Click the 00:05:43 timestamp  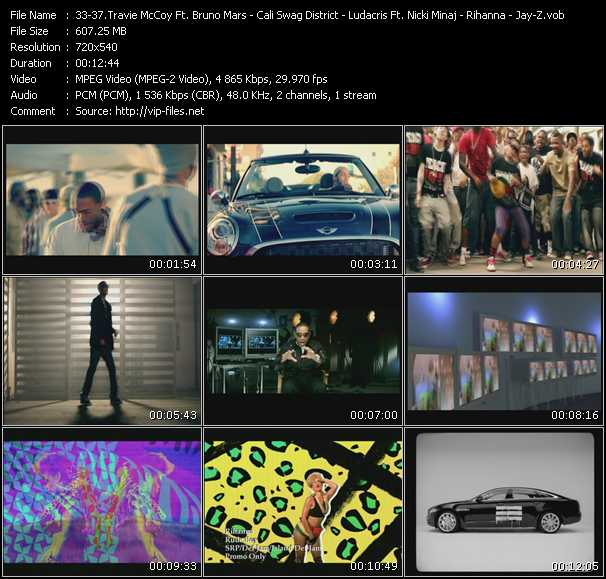[x=173, y=415]
